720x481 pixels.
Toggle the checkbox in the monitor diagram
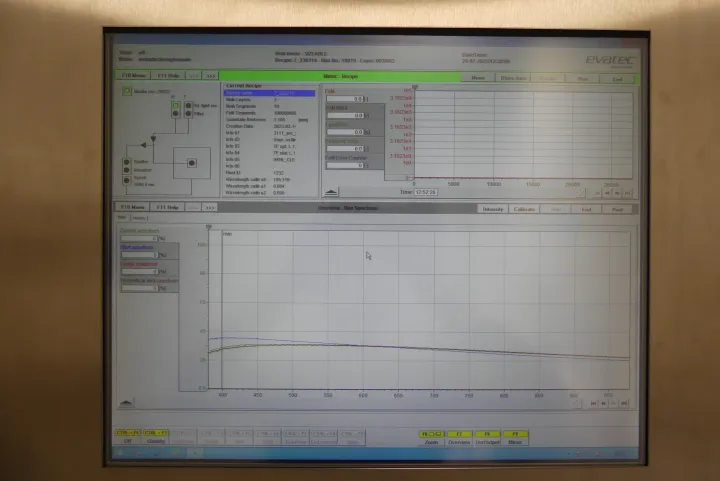tap(127, 92)
